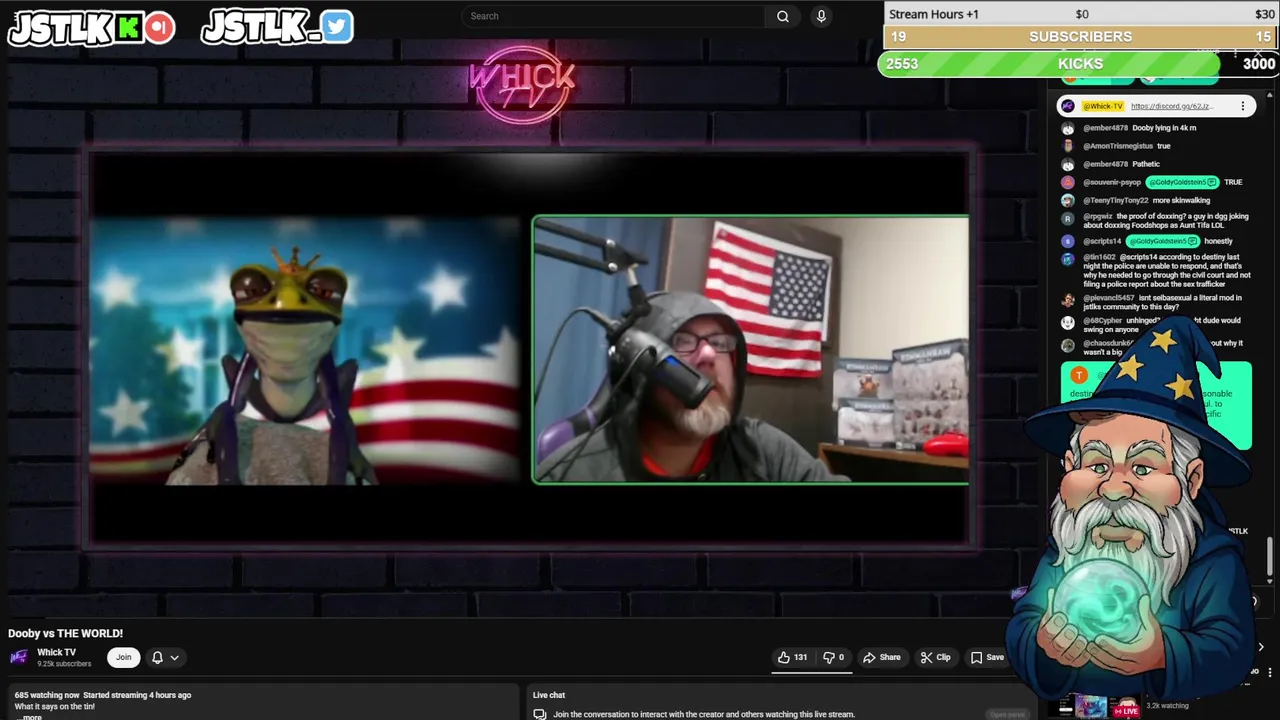Image resolution: width=1280 pixels, height=720 pixels.
Task: Click @68Cypher avatar in chat
Action: (1068, 323)
